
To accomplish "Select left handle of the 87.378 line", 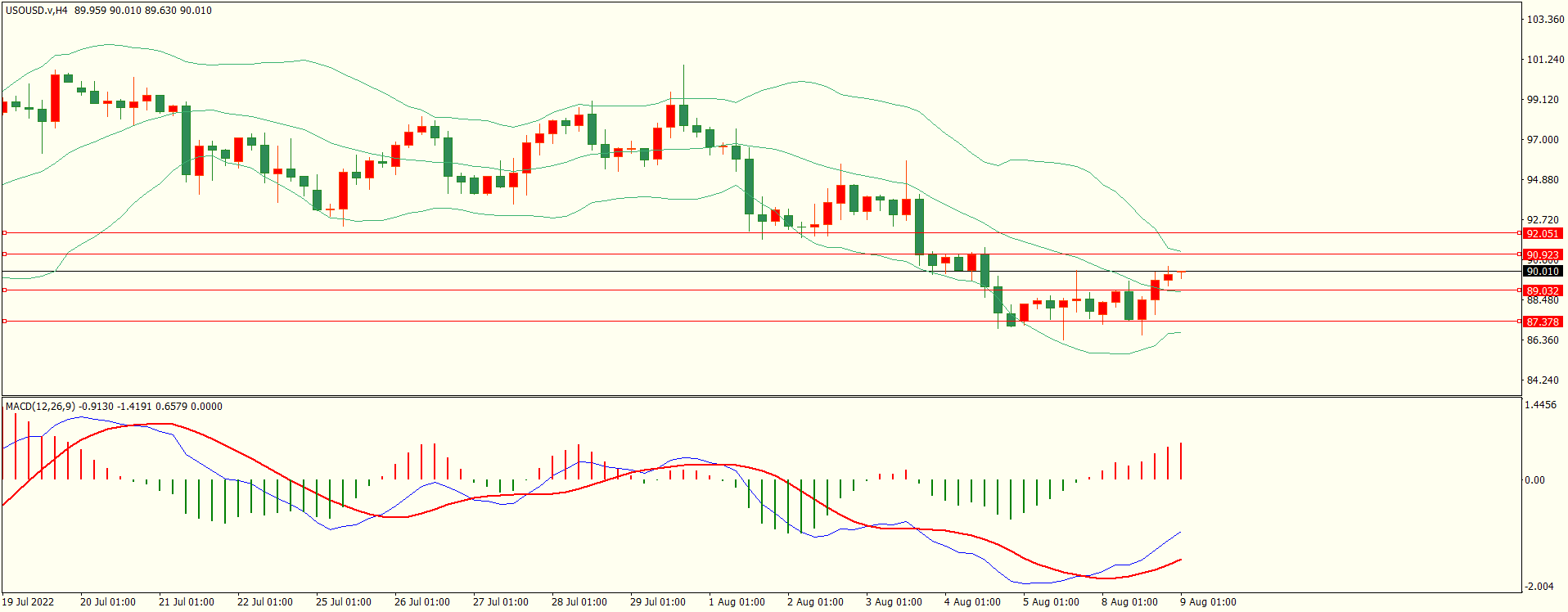I will click(x=5, y=322).
